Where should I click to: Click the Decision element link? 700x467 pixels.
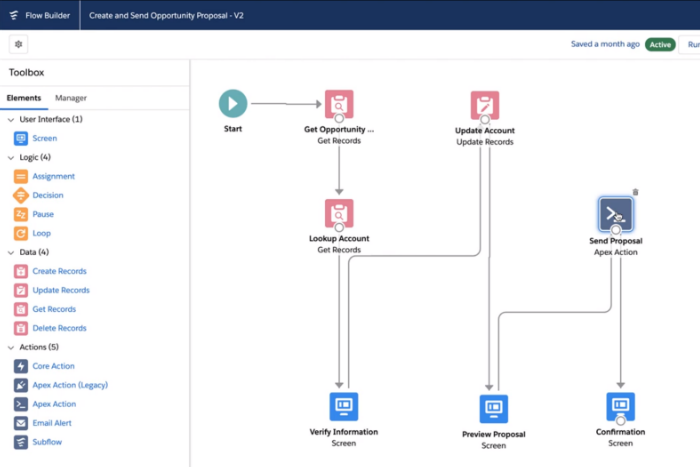point(47,195)
